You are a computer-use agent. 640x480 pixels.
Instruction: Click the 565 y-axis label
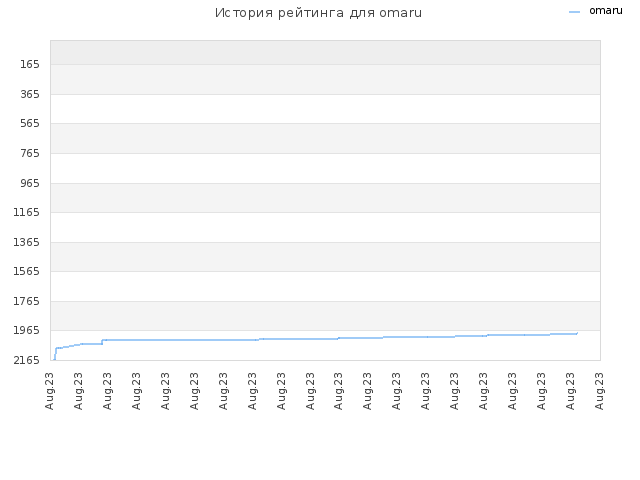(30, 123)
